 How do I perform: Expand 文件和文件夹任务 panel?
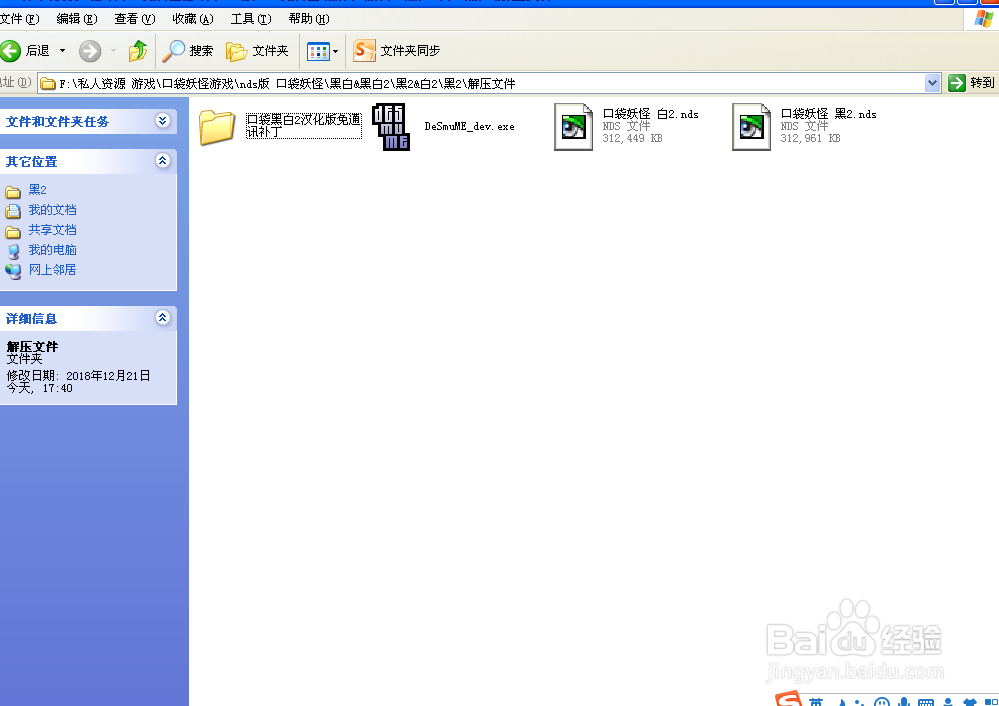(162, 120)
